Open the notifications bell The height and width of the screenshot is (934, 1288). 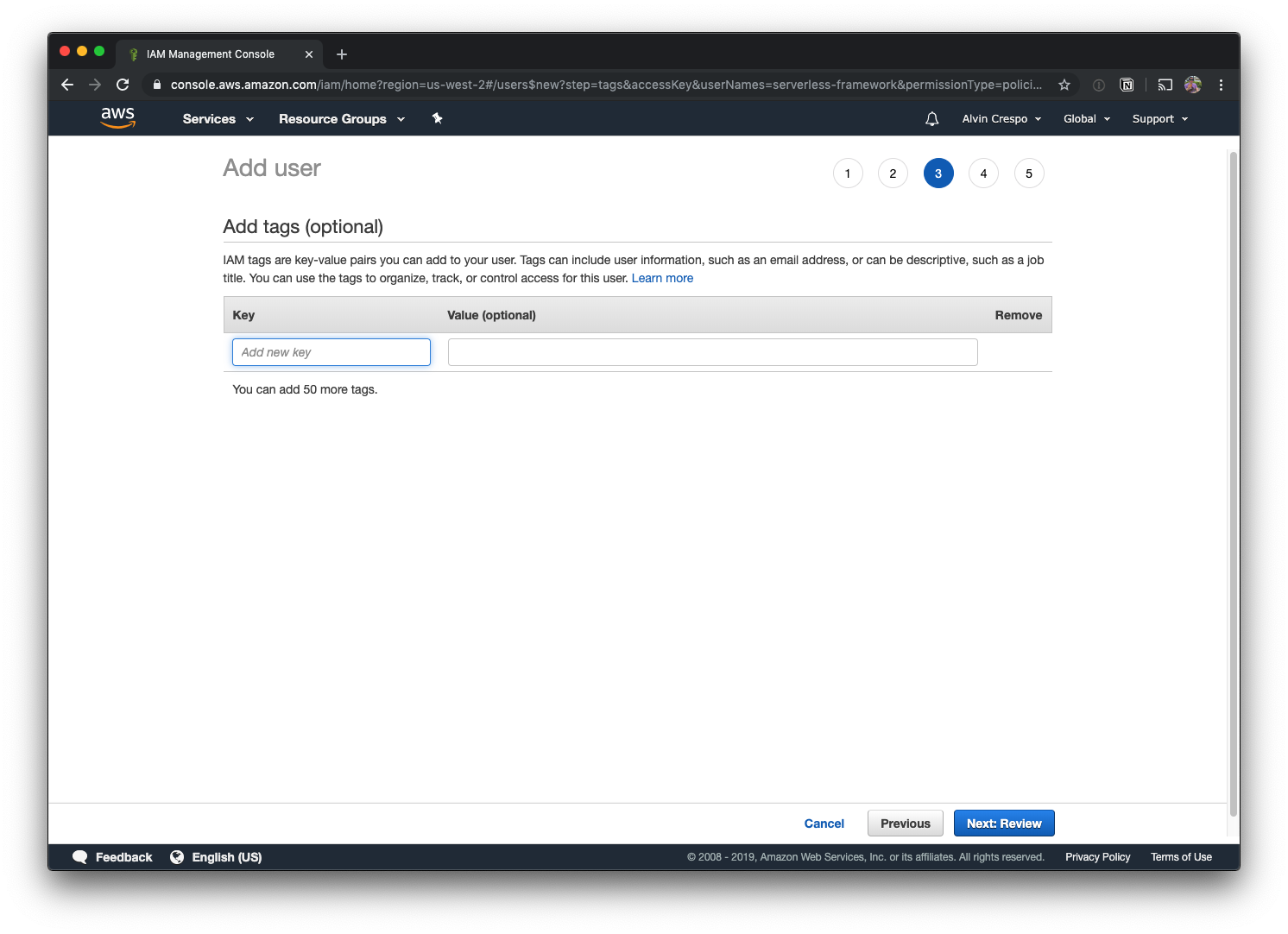(x=931, y=119)
